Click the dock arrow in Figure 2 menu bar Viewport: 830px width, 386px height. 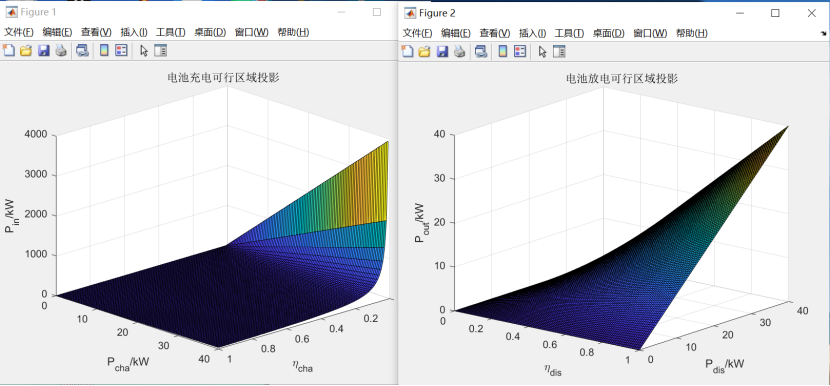pyautogui.click(x=822, y=33)
